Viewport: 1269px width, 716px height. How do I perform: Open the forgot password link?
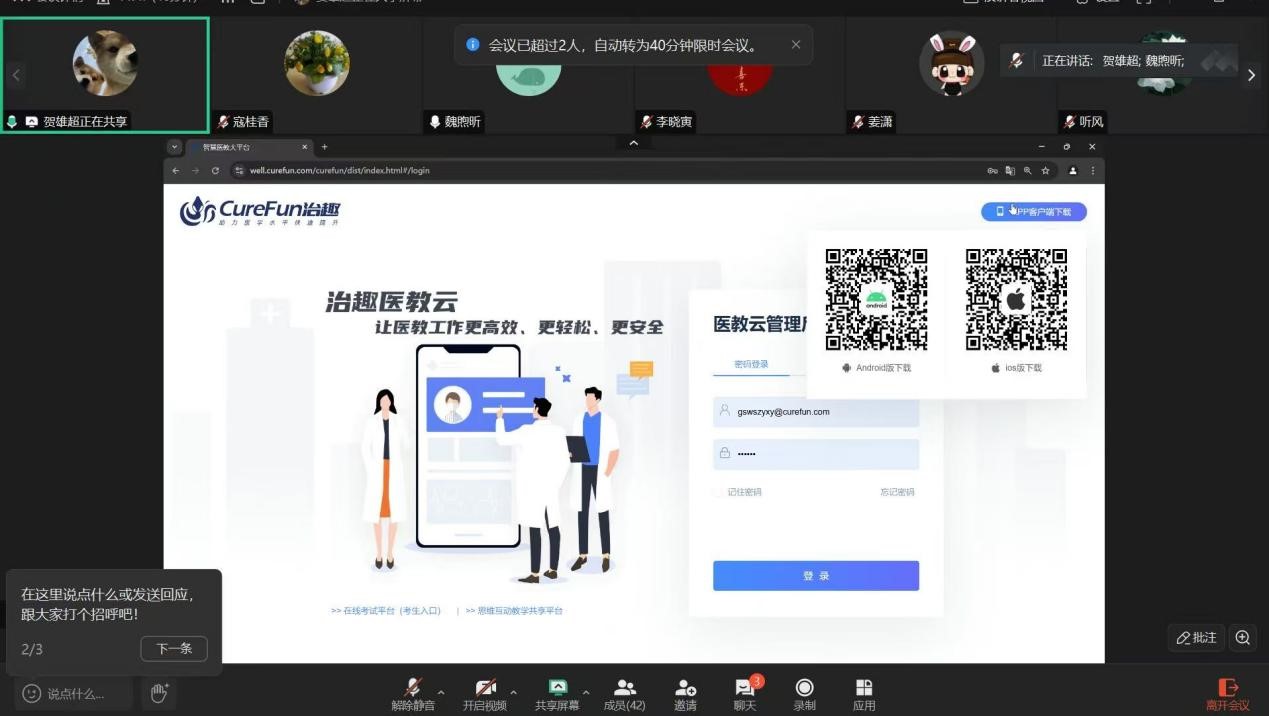tap(897, 492)
